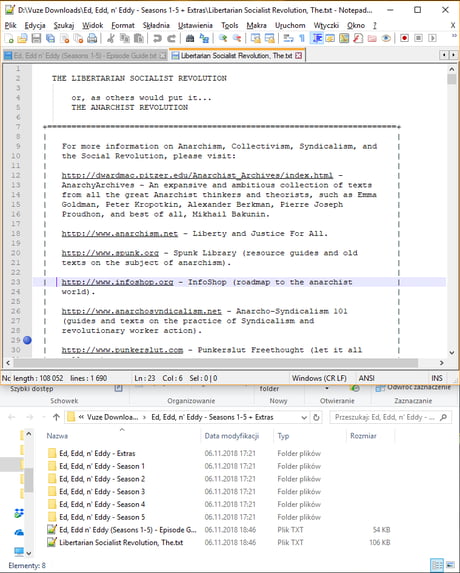Click the Open file toolbar icon
Screen dimensions: 460x573
(23, 38)
